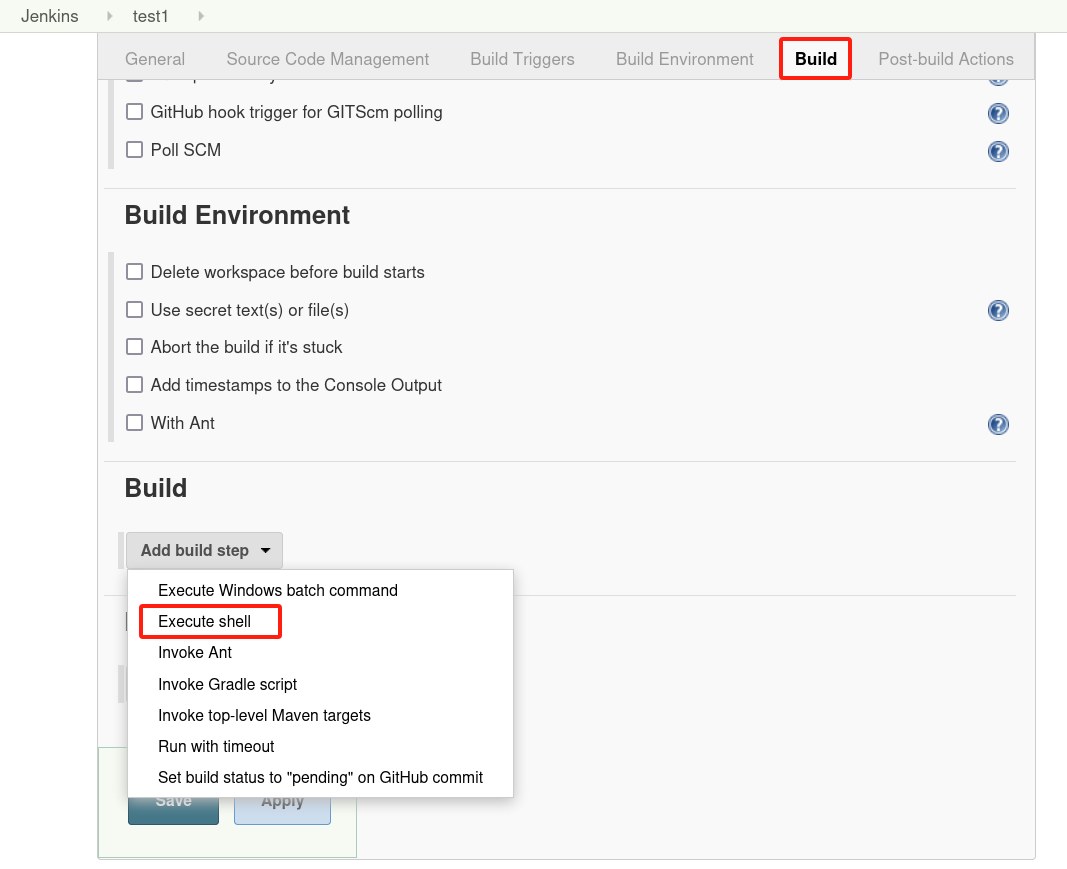The width and height of the screenshot is (1067, 869).
Task: Expand the arrow after test1 breadcrumb
Action: click(x=201, y=16)
